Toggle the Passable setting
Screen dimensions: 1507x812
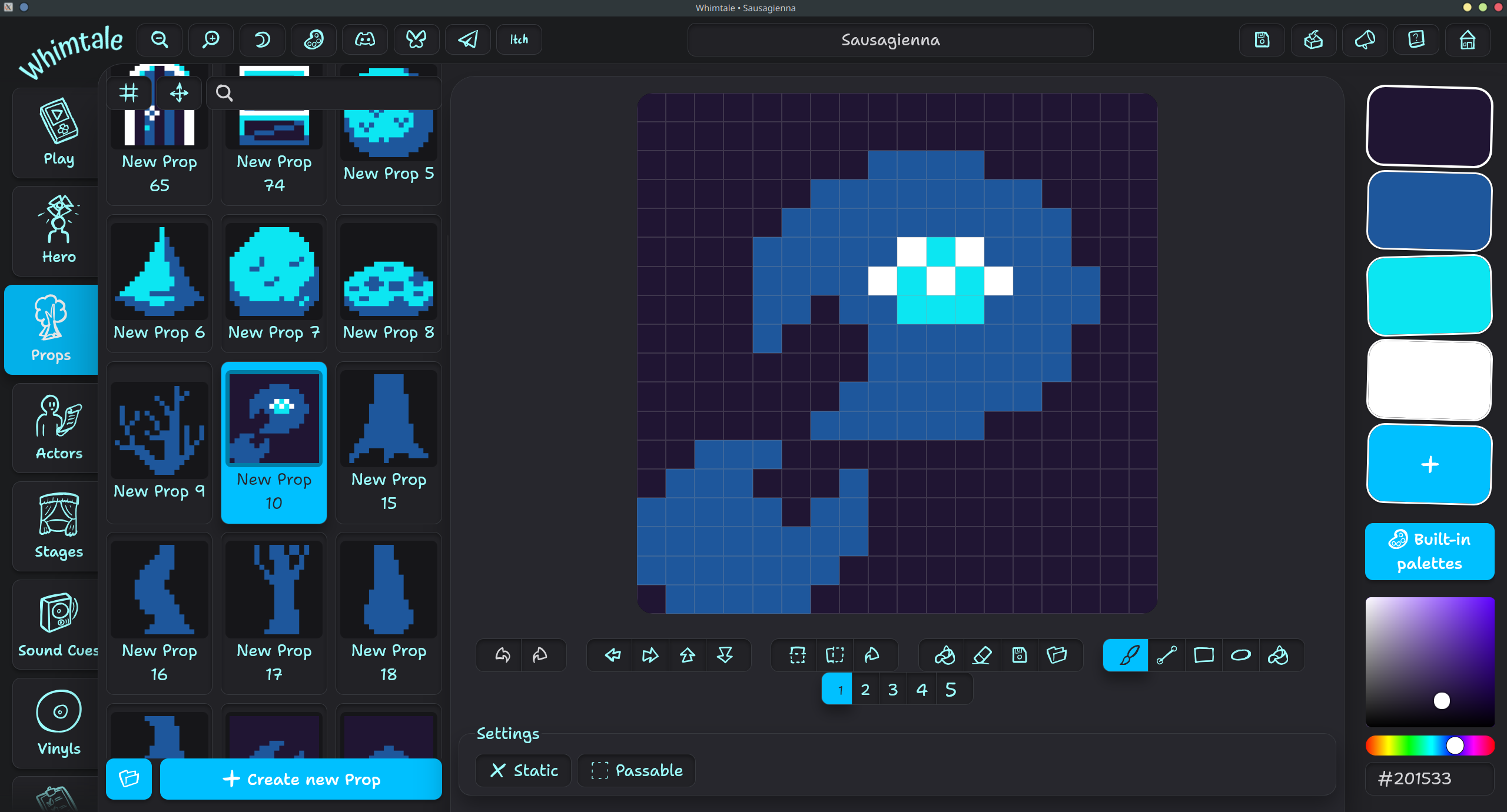[636, 770]
